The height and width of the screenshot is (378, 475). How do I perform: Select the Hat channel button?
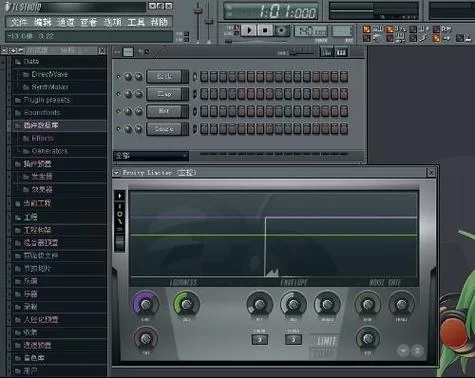(x=165, y=111)
